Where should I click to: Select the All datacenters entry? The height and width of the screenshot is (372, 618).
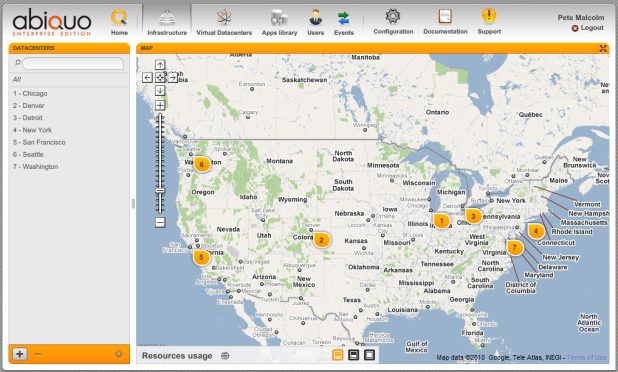click(x=69, y=79)
